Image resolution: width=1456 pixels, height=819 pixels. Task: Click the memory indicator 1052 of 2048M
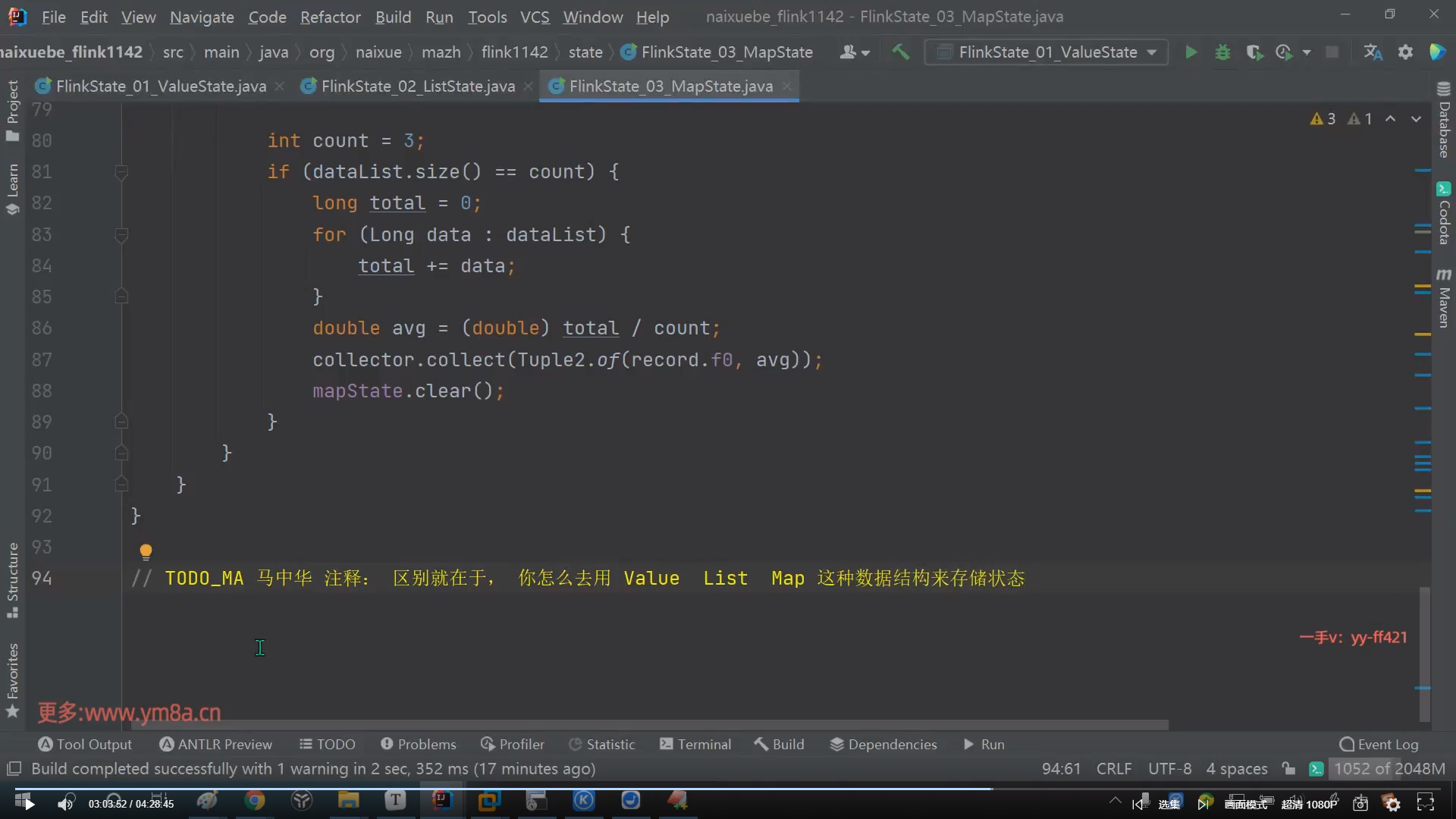click(1389, 768)
